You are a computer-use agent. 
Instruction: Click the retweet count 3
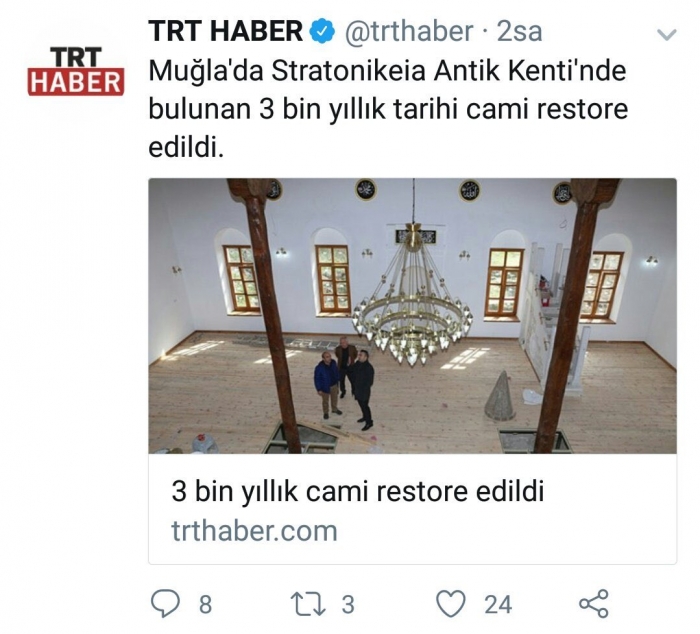point(348,605)
